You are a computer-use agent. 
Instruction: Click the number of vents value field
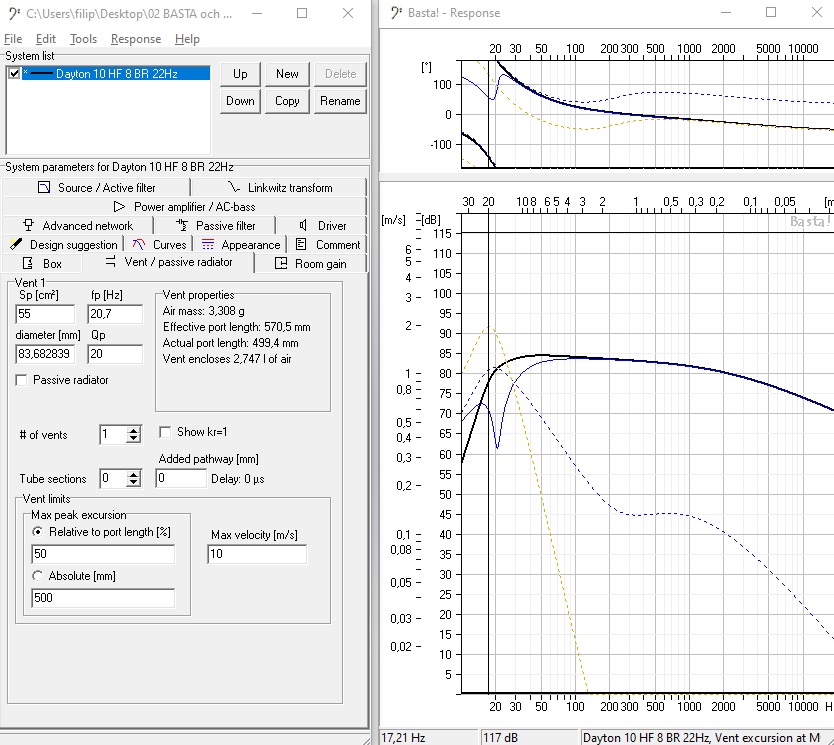coord(113,434)
